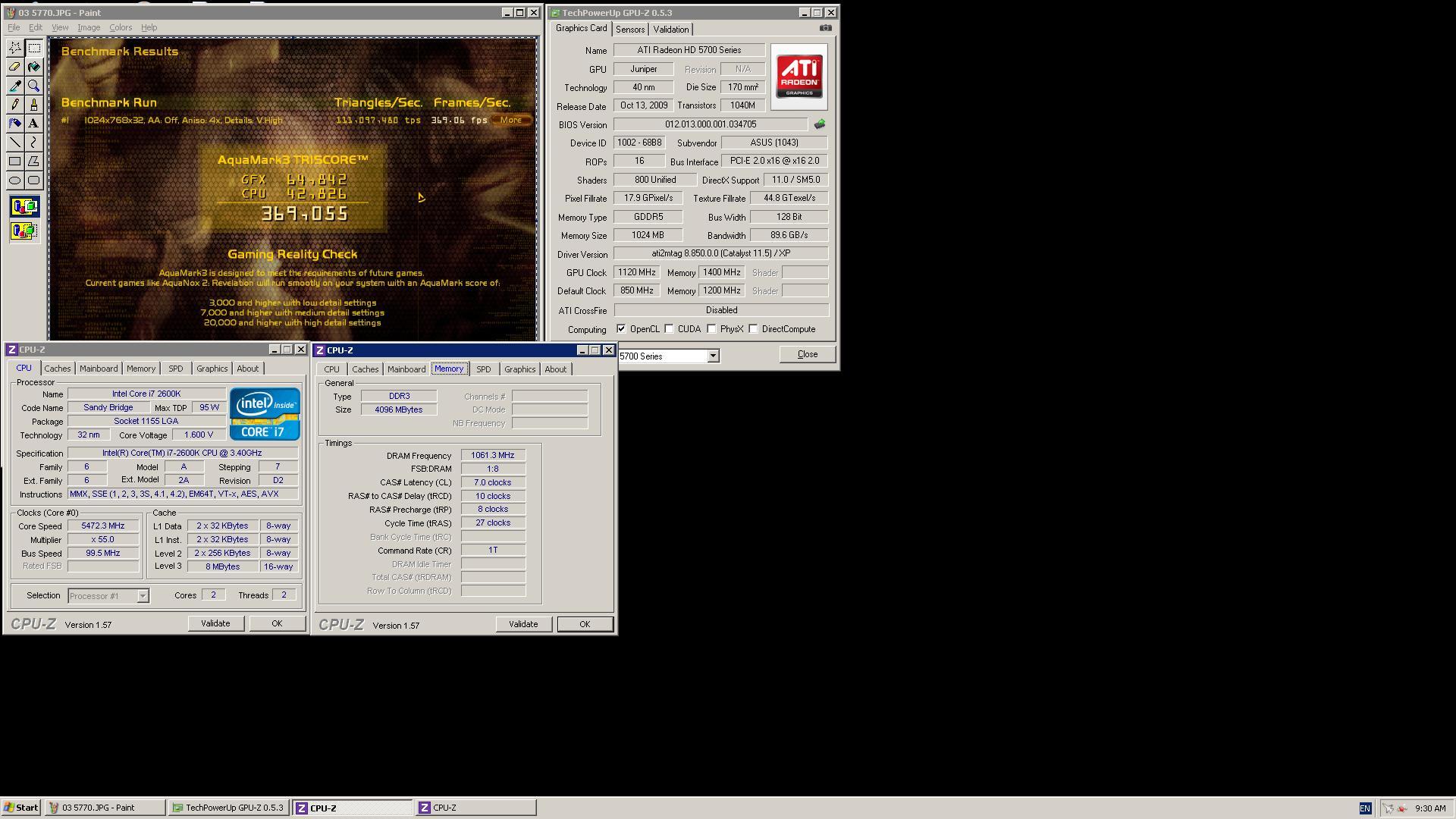Image resolution: width=1456 pixels, height=819 pixels.
Task: Open Graphics tab in right CPU-Z window
Action: [520, 369]
